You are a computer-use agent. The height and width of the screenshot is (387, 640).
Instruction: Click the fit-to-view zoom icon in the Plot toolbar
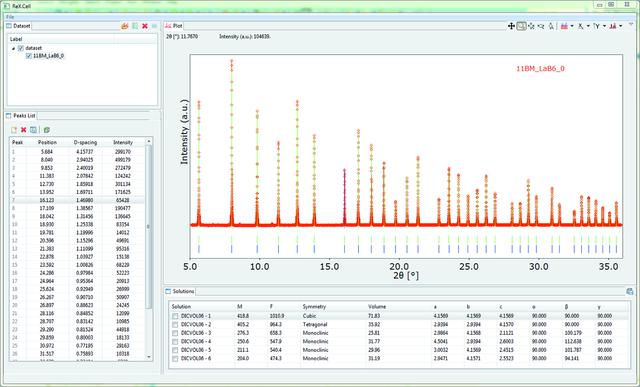click(531, 26)
